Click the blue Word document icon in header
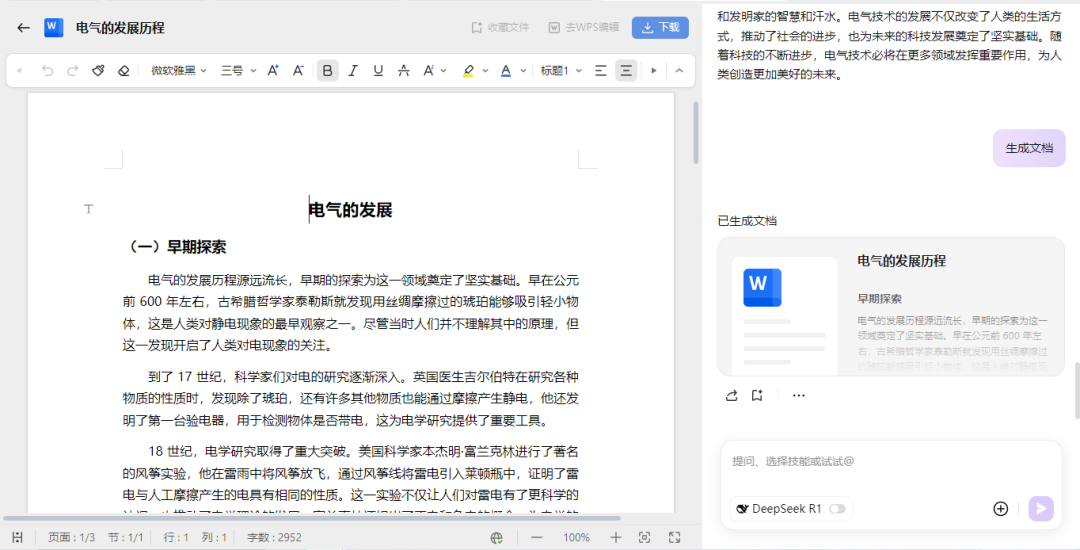The width and height of the screenshot is (1080, 550). point(53,28)
